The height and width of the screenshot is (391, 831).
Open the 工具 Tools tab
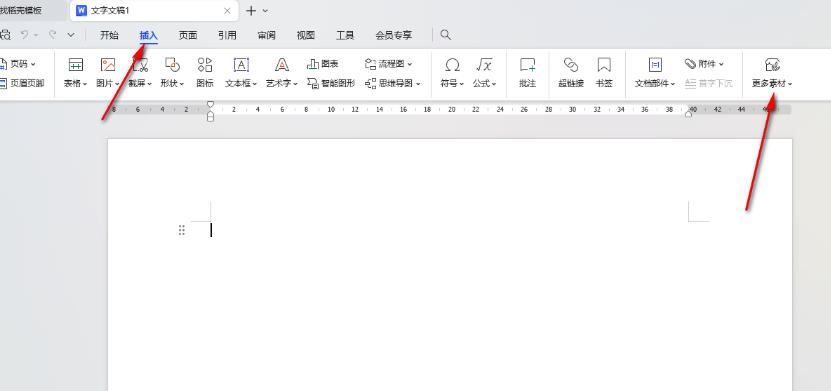[345, 35]
